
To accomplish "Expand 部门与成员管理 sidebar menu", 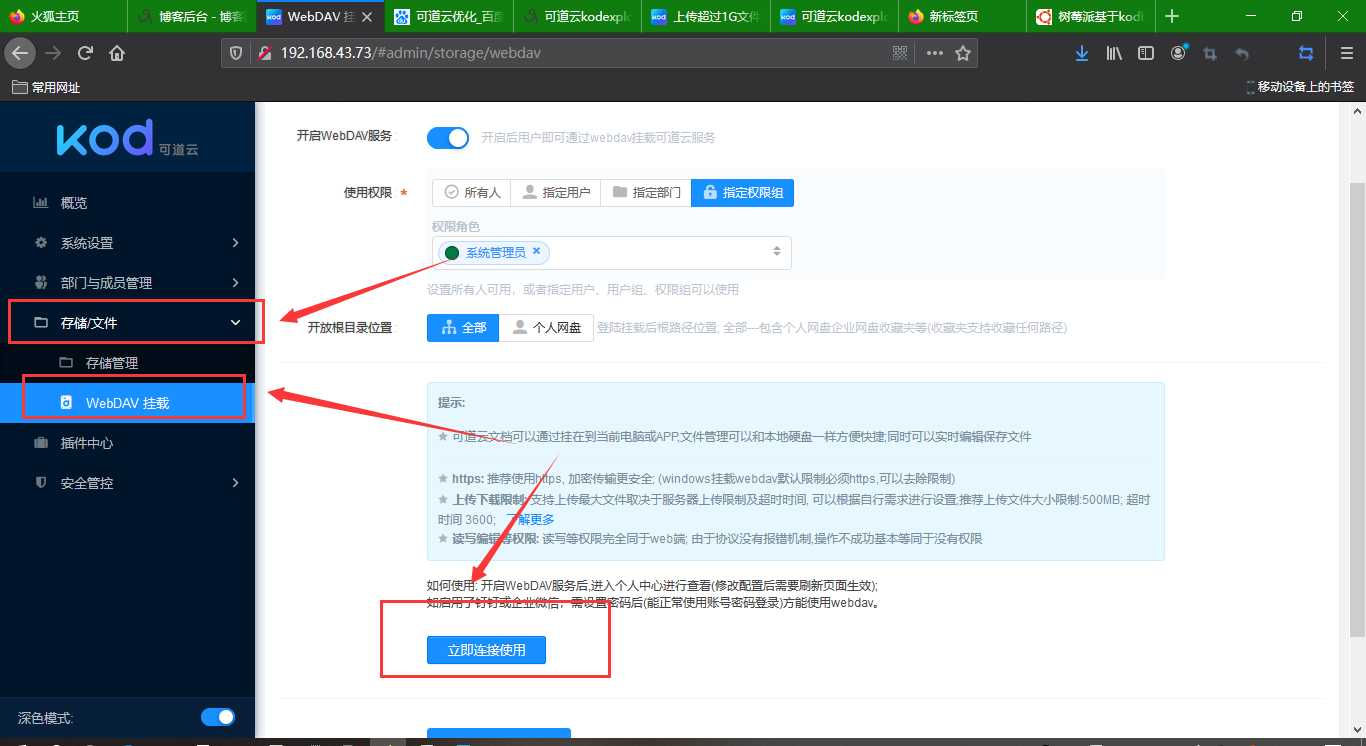I will point(127,283).
